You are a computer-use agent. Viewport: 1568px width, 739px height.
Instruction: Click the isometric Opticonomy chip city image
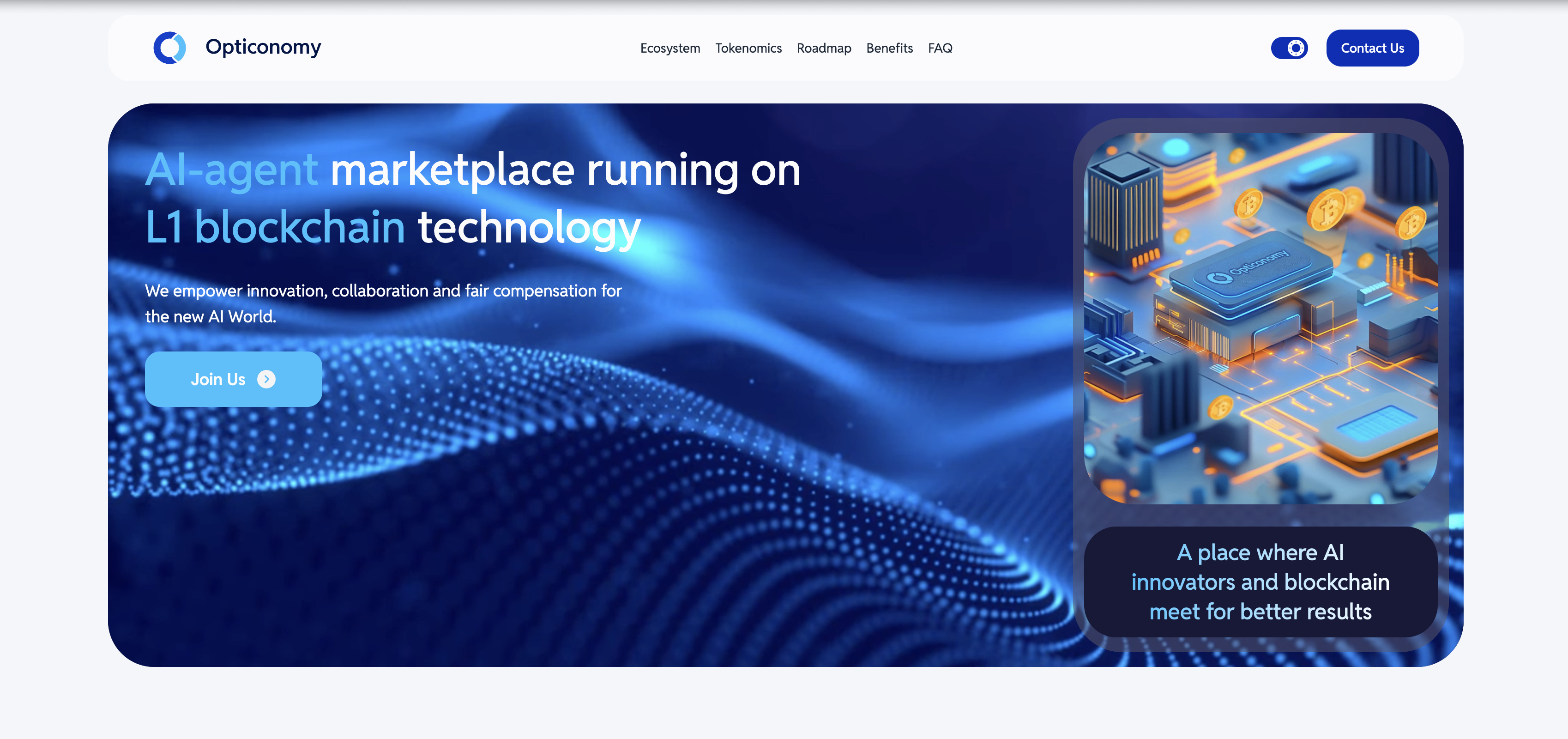1260,318
